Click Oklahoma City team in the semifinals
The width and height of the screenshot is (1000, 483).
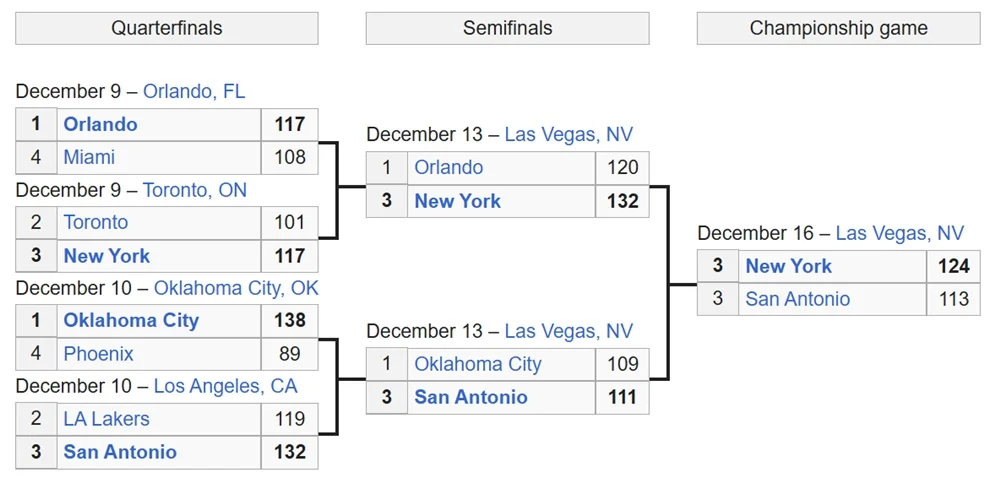pos(478,364)
